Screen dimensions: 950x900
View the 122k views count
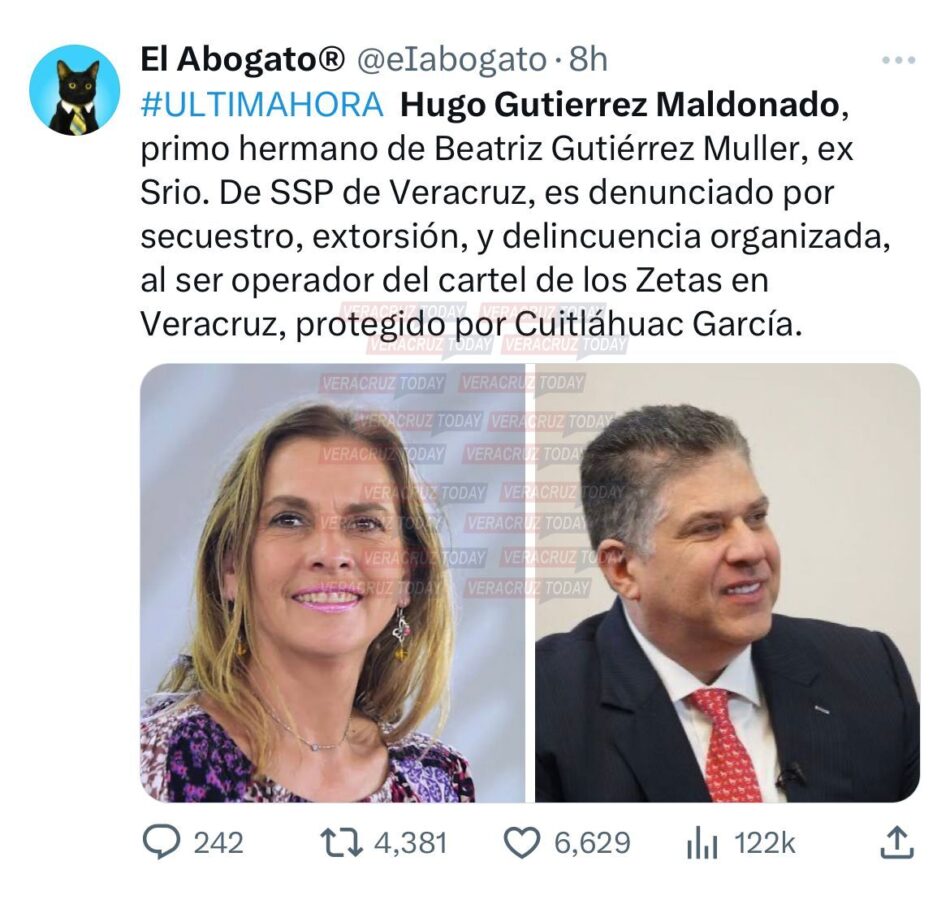pyautogui.click(x=764, y=843)
